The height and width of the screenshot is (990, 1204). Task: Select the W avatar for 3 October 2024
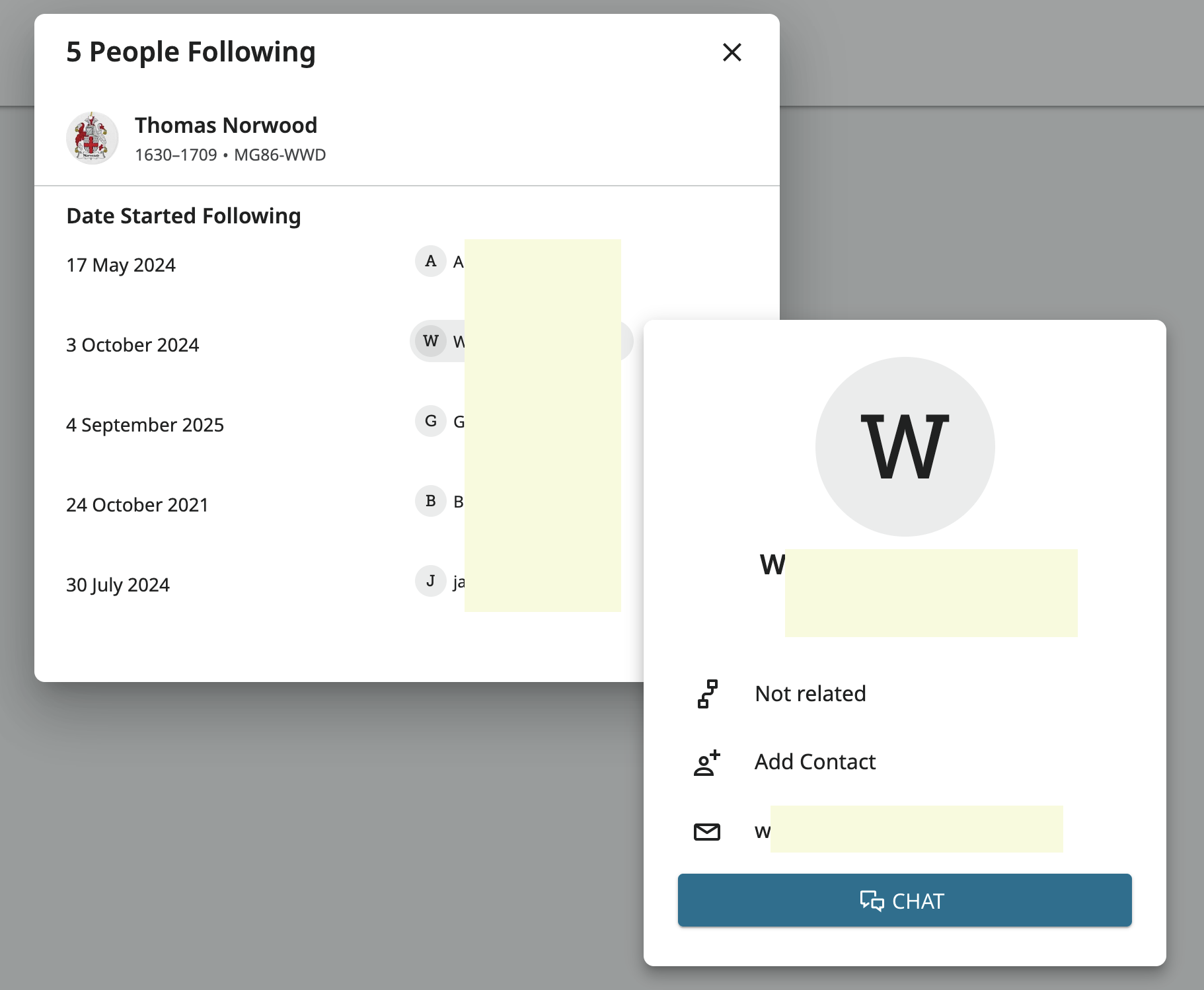tap(431, 341)
